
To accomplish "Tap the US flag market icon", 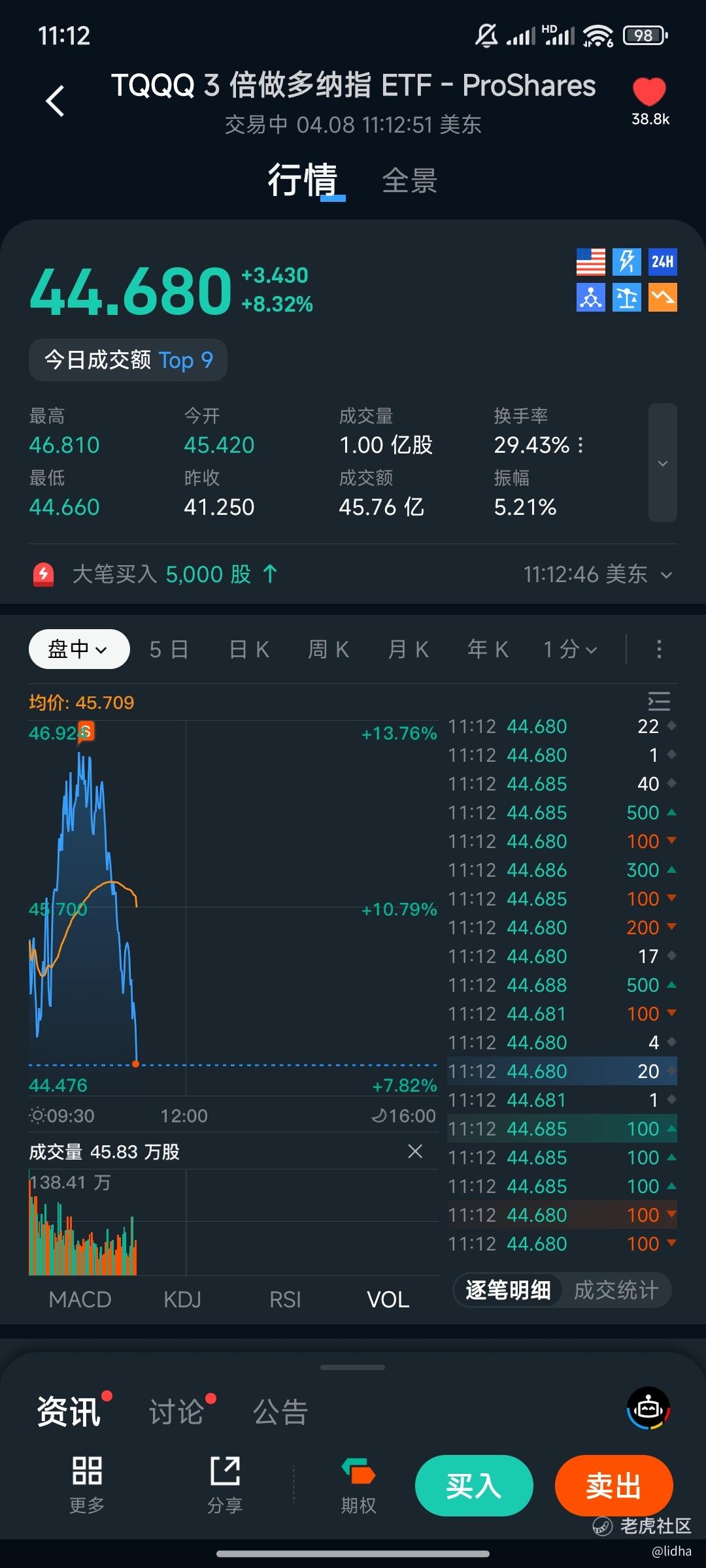I will [x=591, y=262].
